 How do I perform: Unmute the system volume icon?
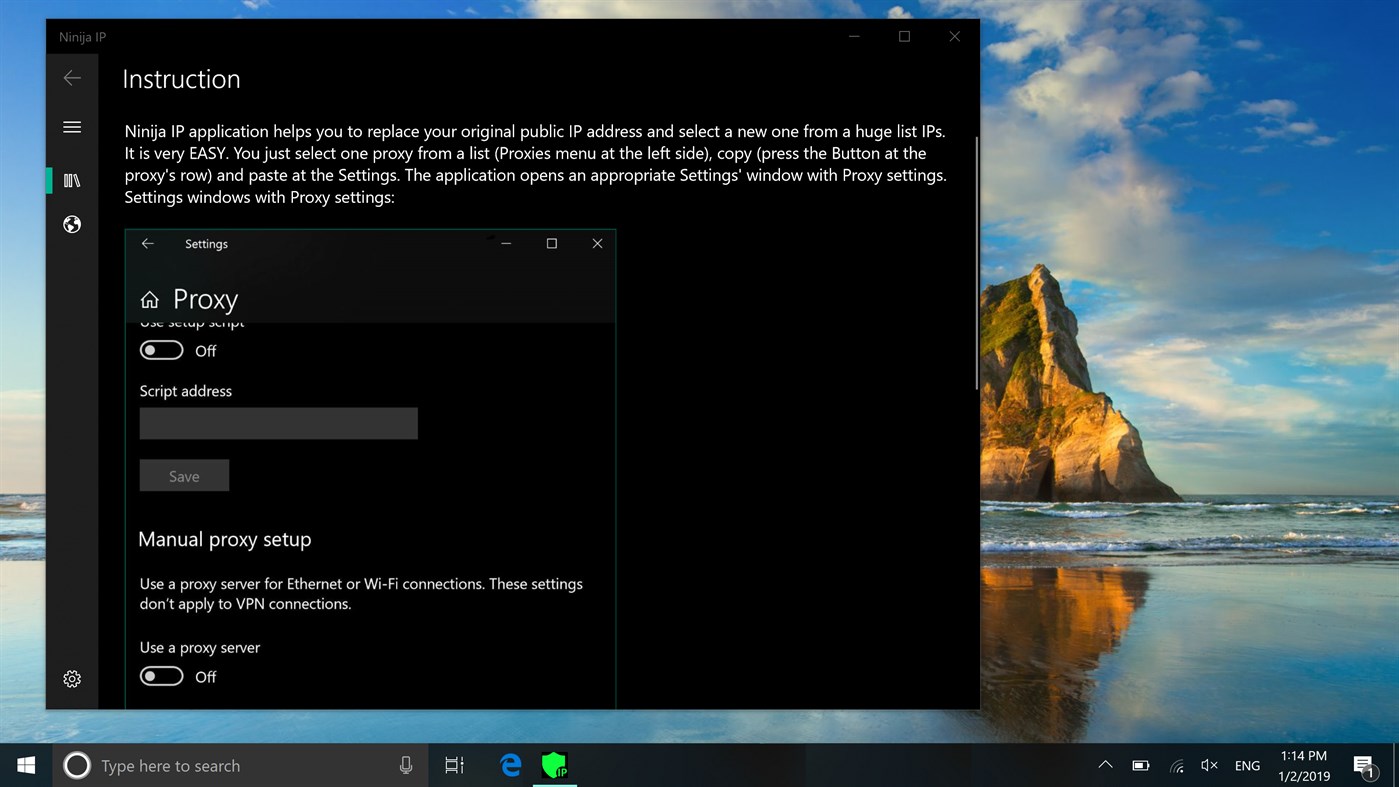tap(1209, 765)
